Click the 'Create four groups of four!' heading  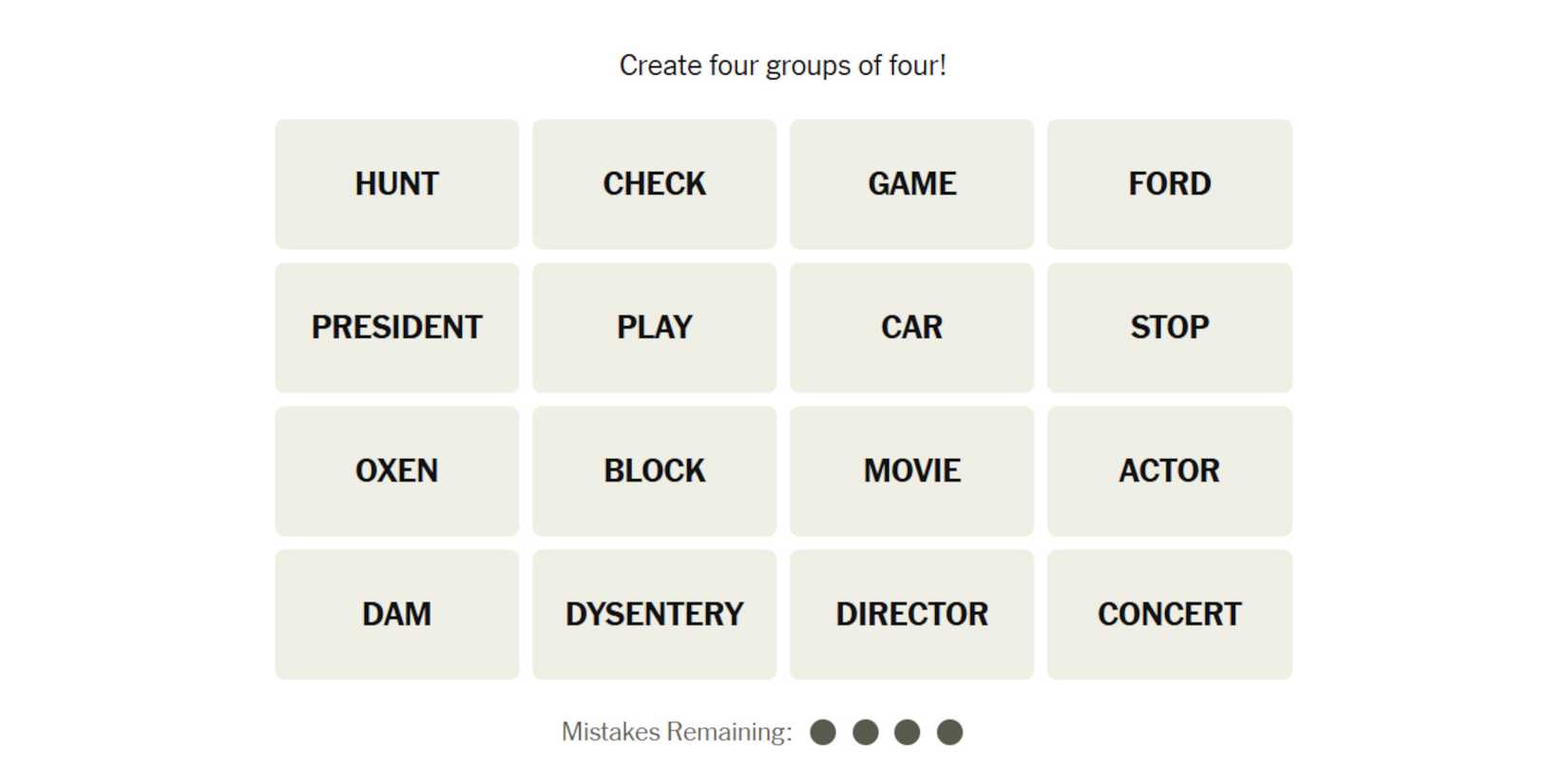point(783,66)
